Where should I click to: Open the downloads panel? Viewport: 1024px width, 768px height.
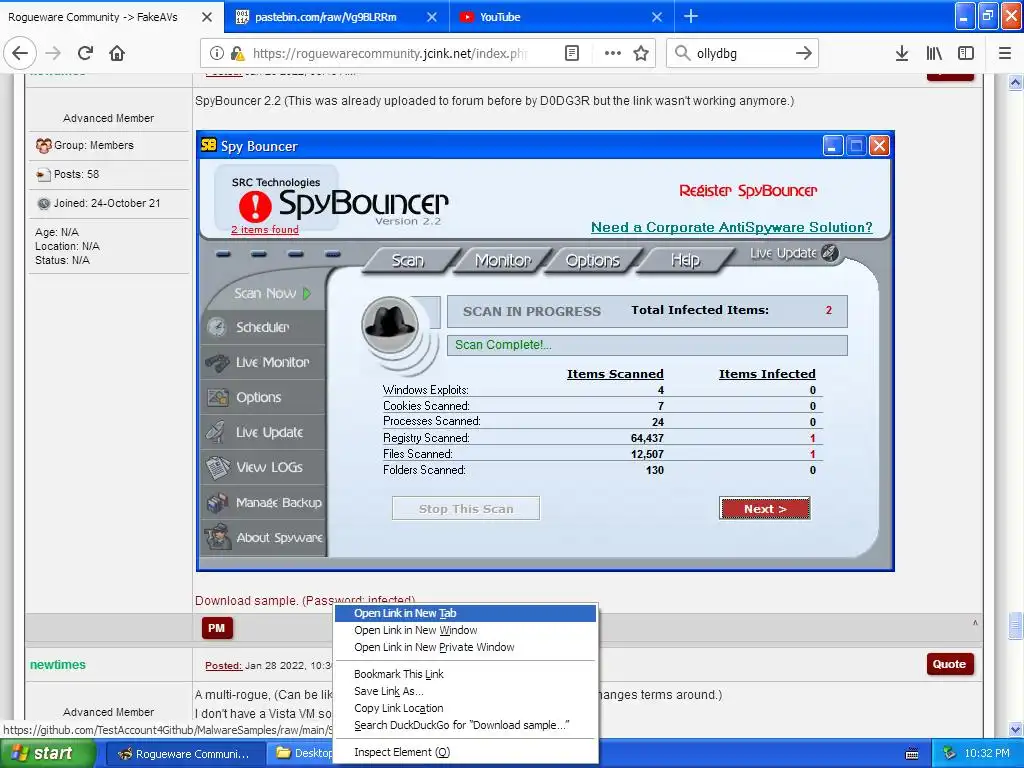point(901,53)
